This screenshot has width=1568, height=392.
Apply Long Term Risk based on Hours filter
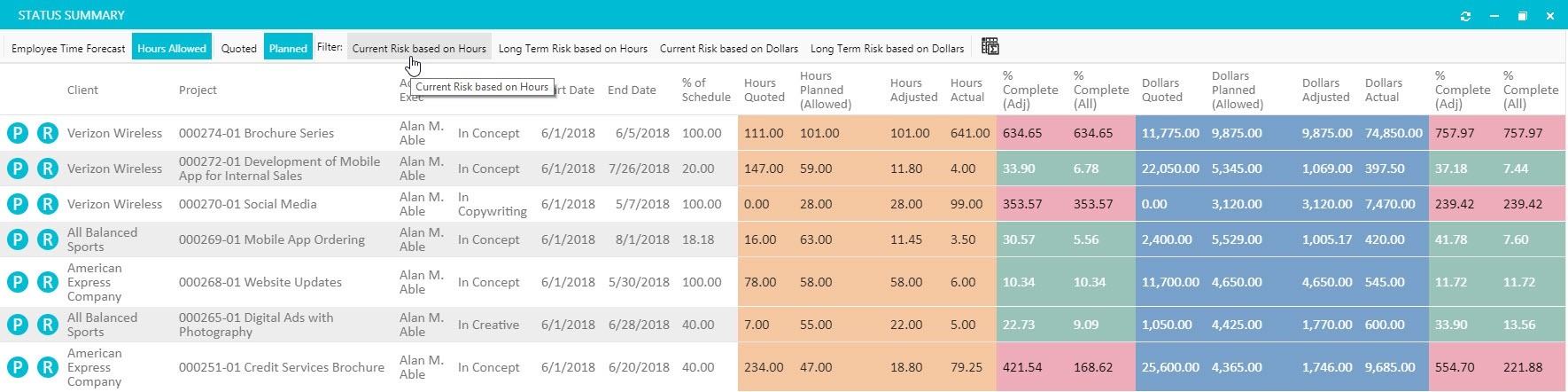tap(573, 48)
